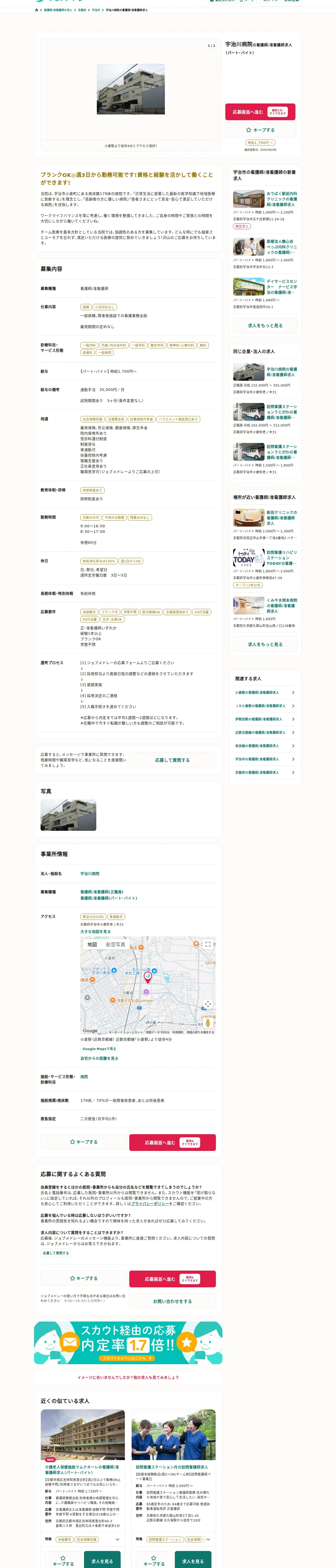The width and height of the screenshot is (336, 1568).
Task: Open the プライバシーポリシー link in the FAQ
Action: [149, 1204]
